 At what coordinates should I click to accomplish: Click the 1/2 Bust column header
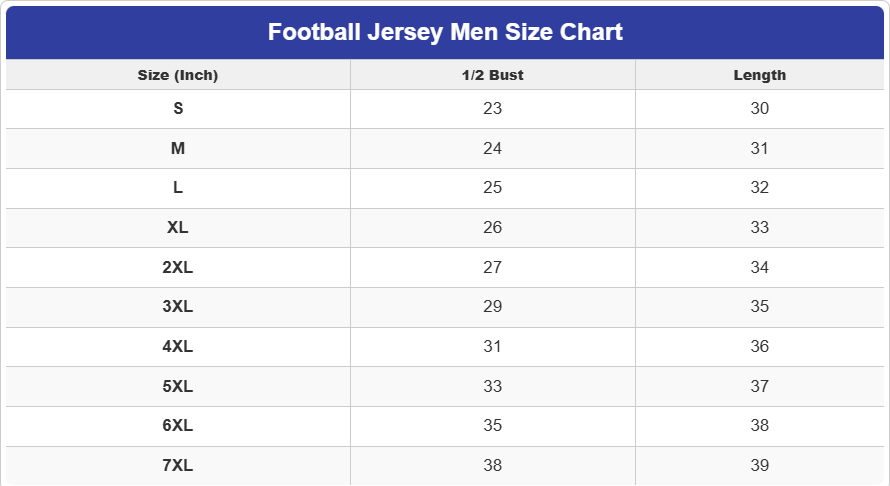492,75
